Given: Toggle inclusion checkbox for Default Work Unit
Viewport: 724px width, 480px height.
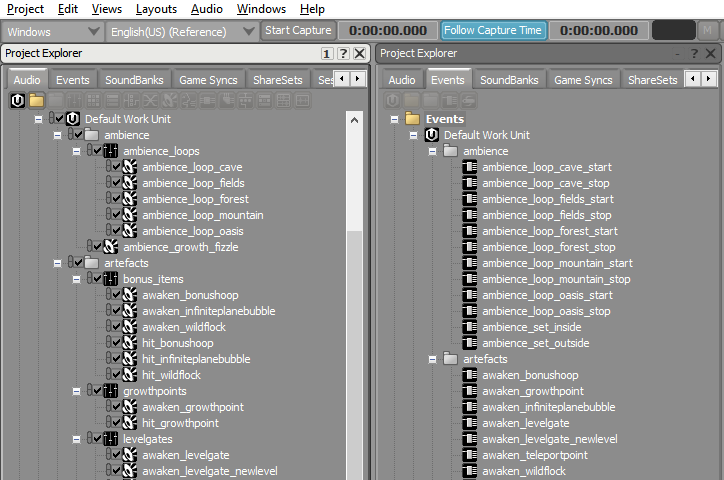Looking at the screenshot, I should [60, 119].
